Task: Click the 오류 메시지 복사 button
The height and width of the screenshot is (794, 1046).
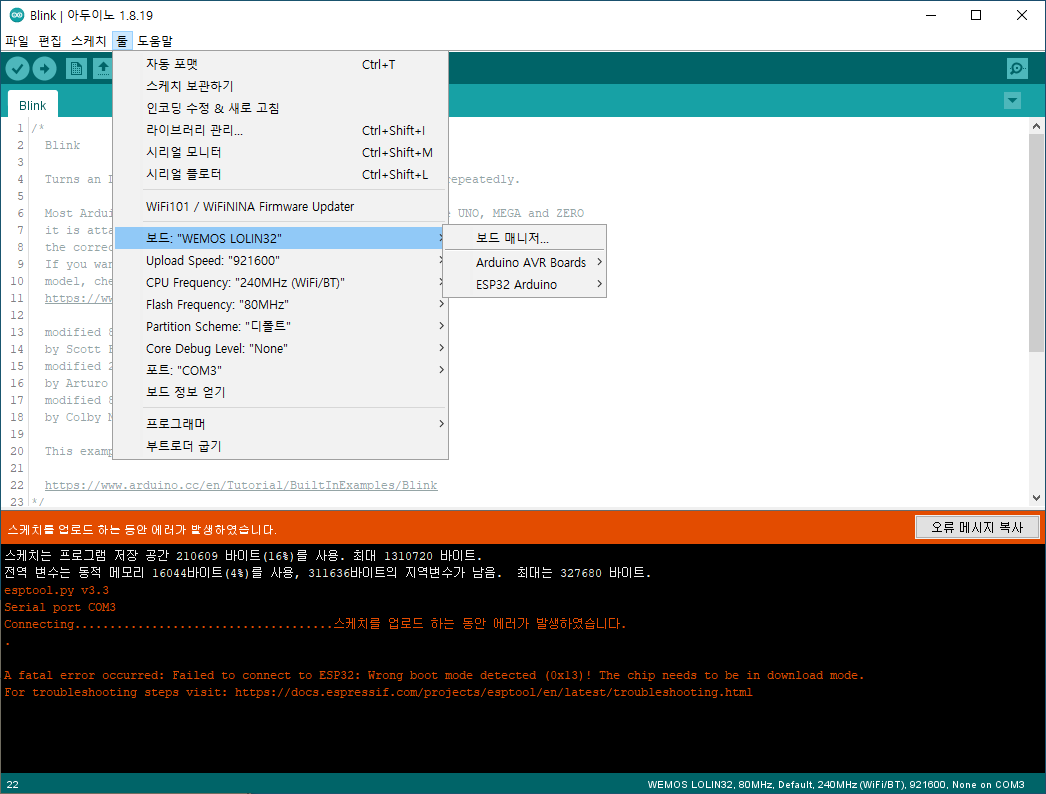Action: pos(977,527)
